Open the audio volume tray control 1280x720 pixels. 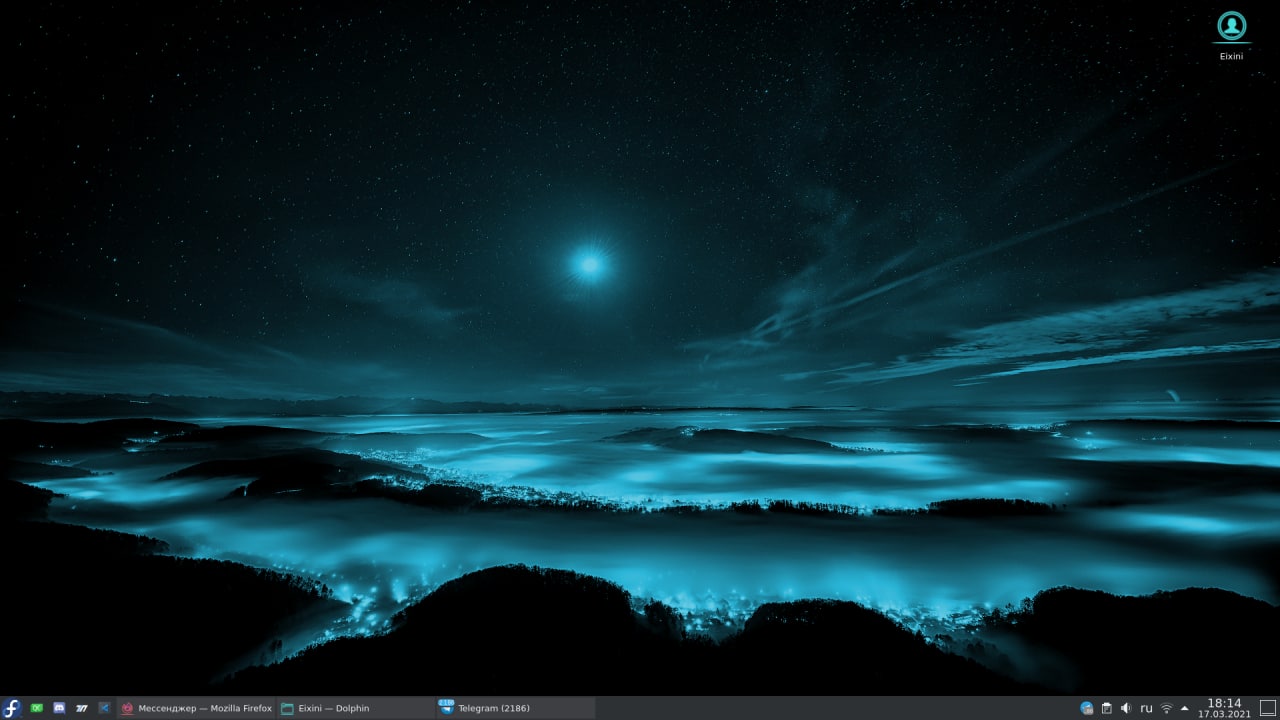[x=1126, y=708]
